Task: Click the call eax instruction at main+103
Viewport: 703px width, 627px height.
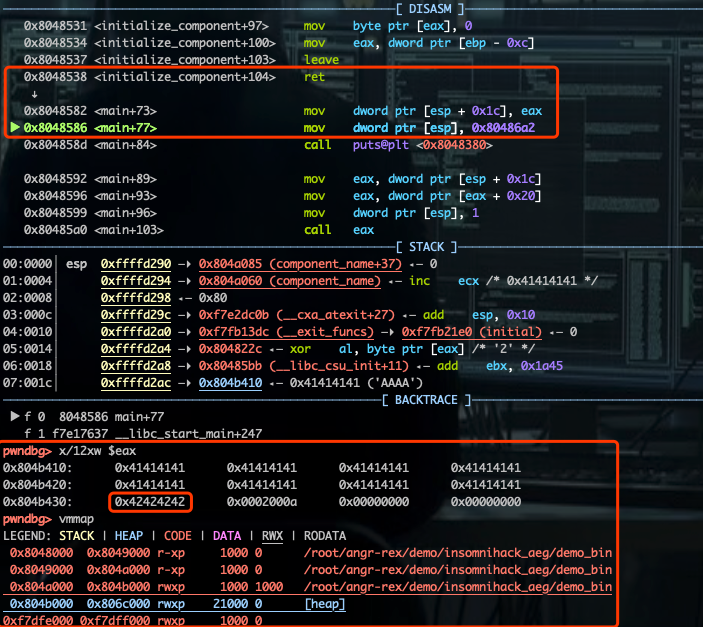Action: coord(339,230)
